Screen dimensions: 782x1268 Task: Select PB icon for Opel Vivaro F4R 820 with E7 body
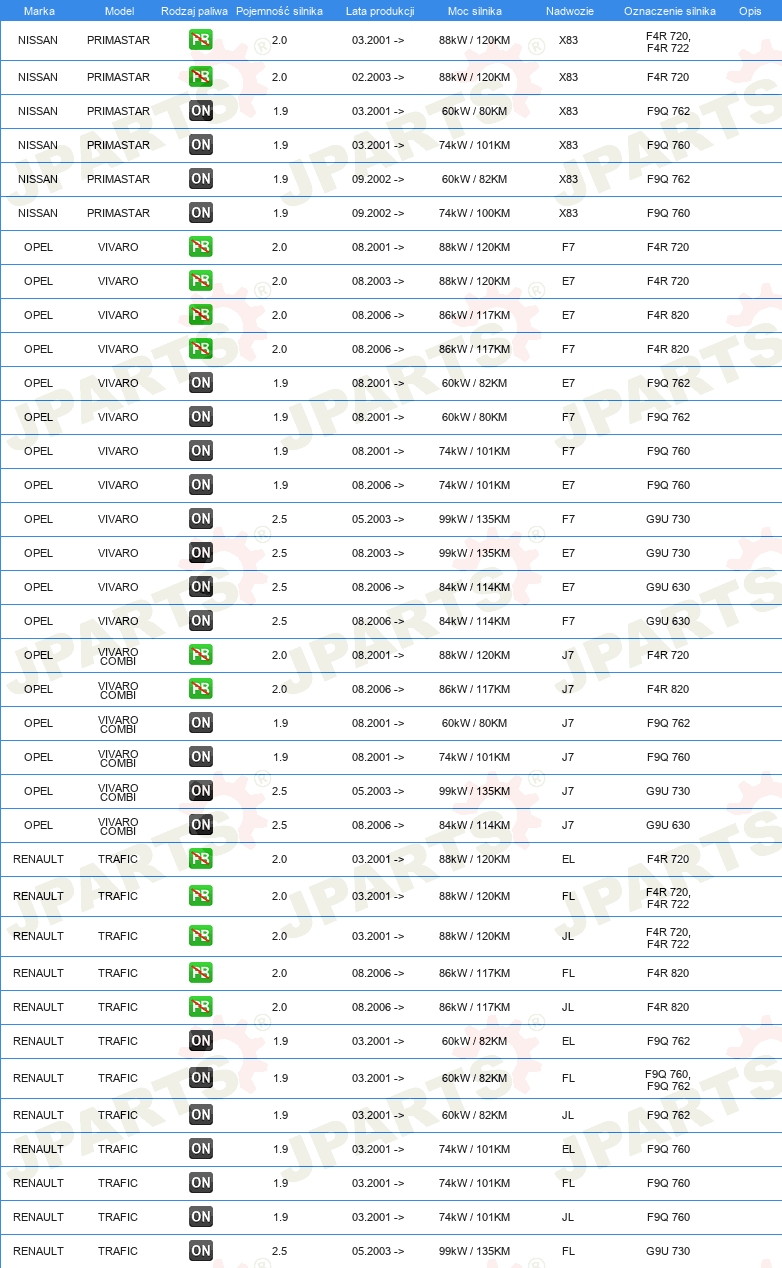tap(201, 315)
